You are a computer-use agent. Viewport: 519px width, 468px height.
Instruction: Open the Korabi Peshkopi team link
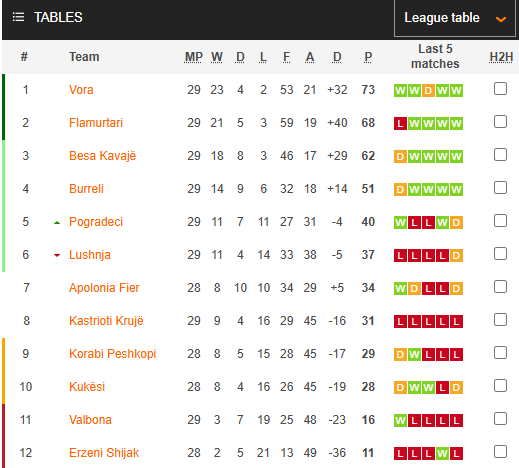112,354
